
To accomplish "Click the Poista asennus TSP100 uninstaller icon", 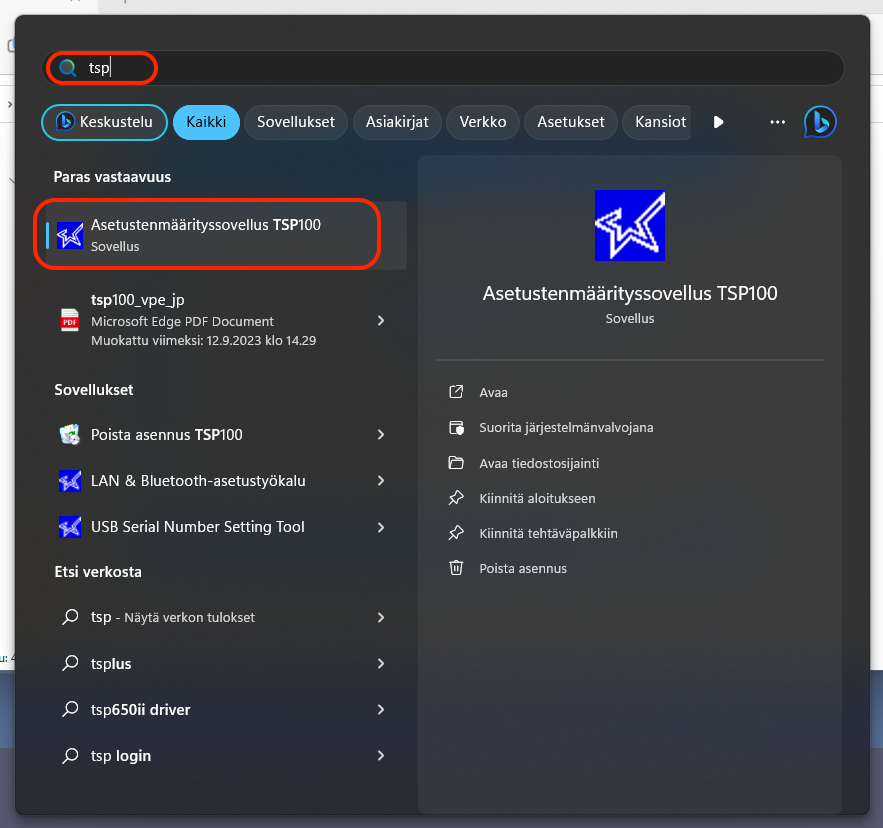I will (70, 434).
